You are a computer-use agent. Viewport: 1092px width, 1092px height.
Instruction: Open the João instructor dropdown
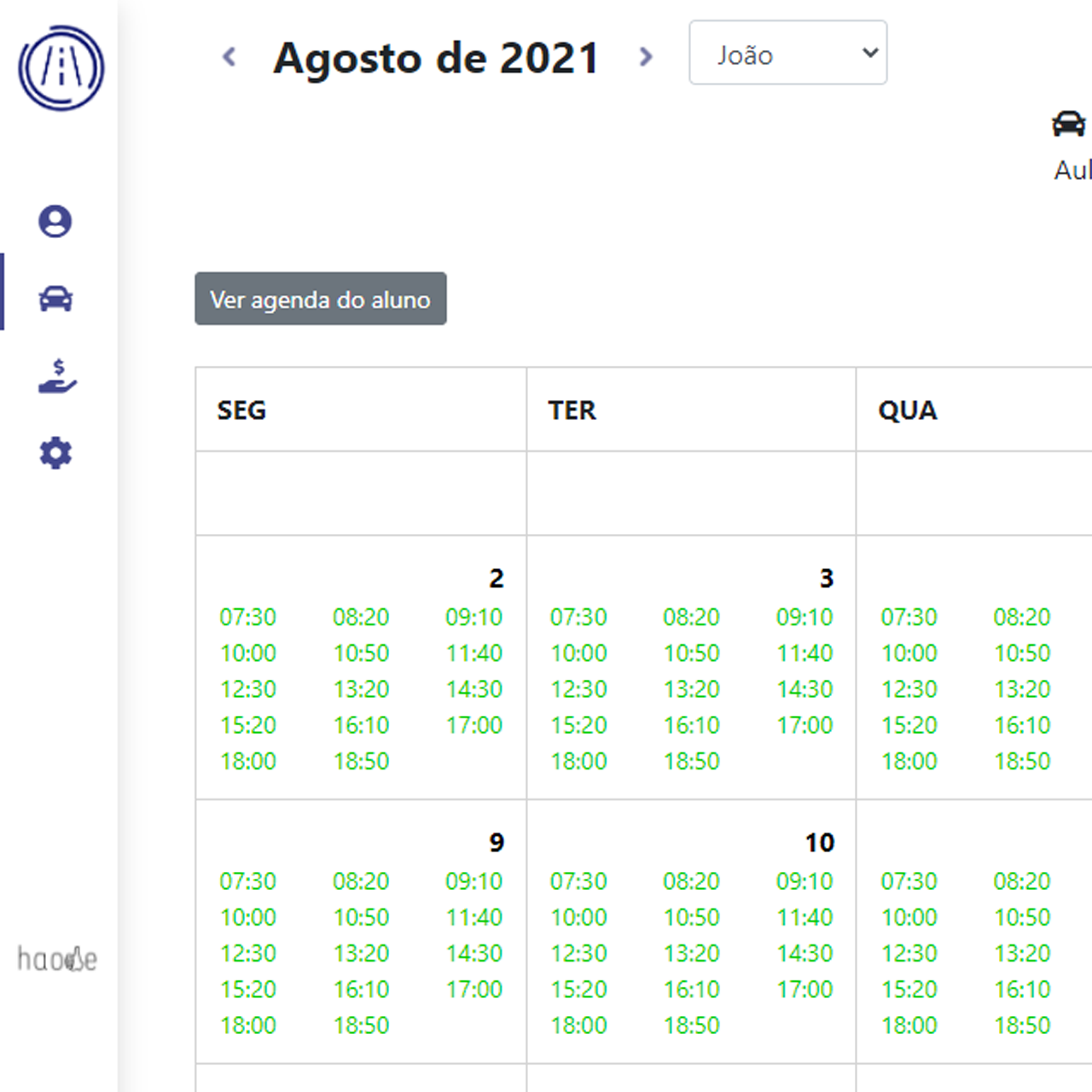point(787,53)
